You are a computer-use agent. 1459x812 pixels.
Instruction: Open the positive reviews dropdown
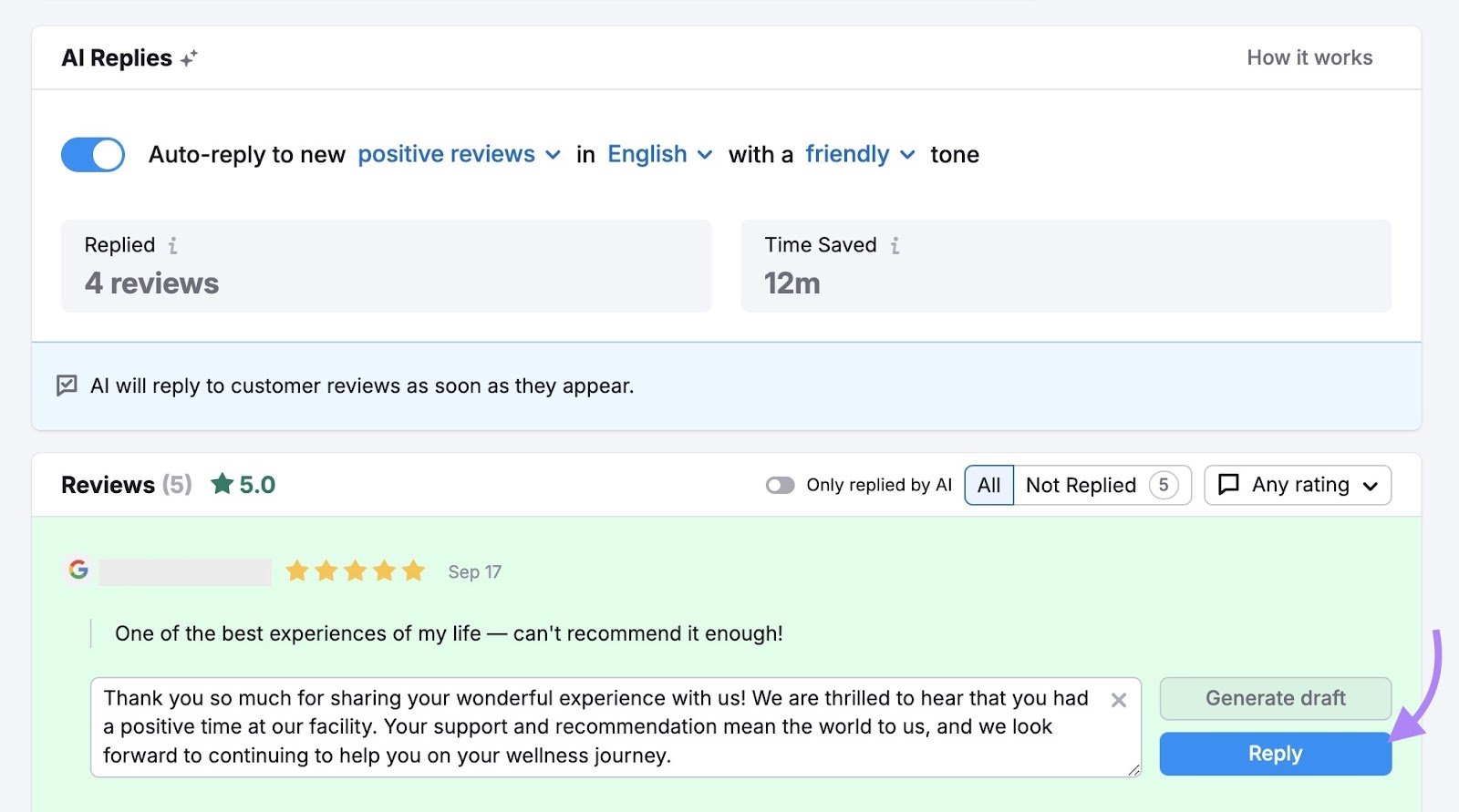(459, 154)
